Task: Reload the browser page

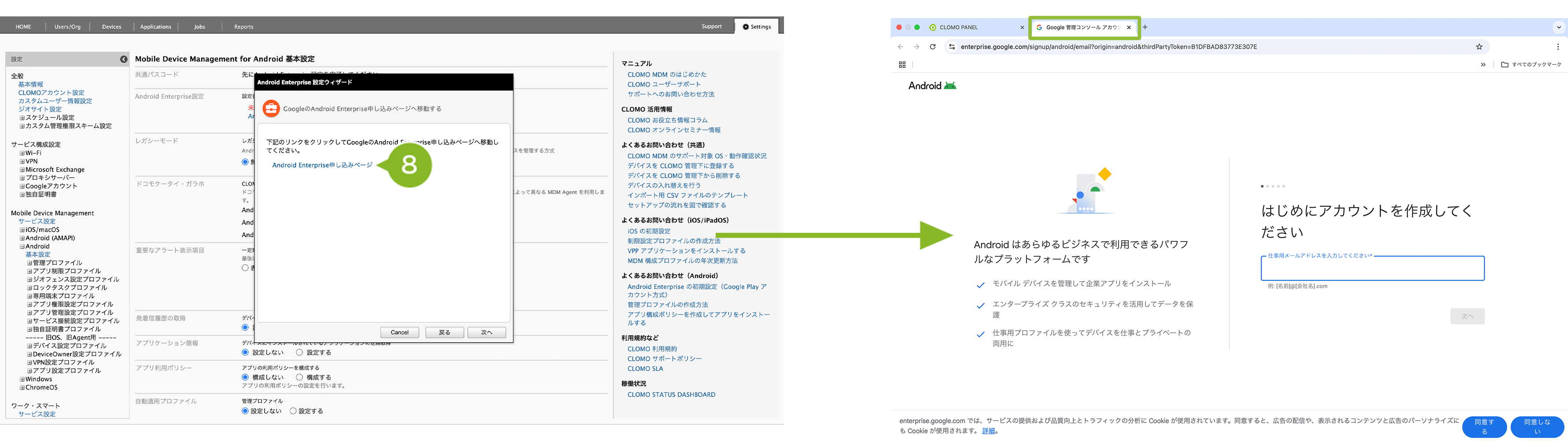Action: [933, 47]
